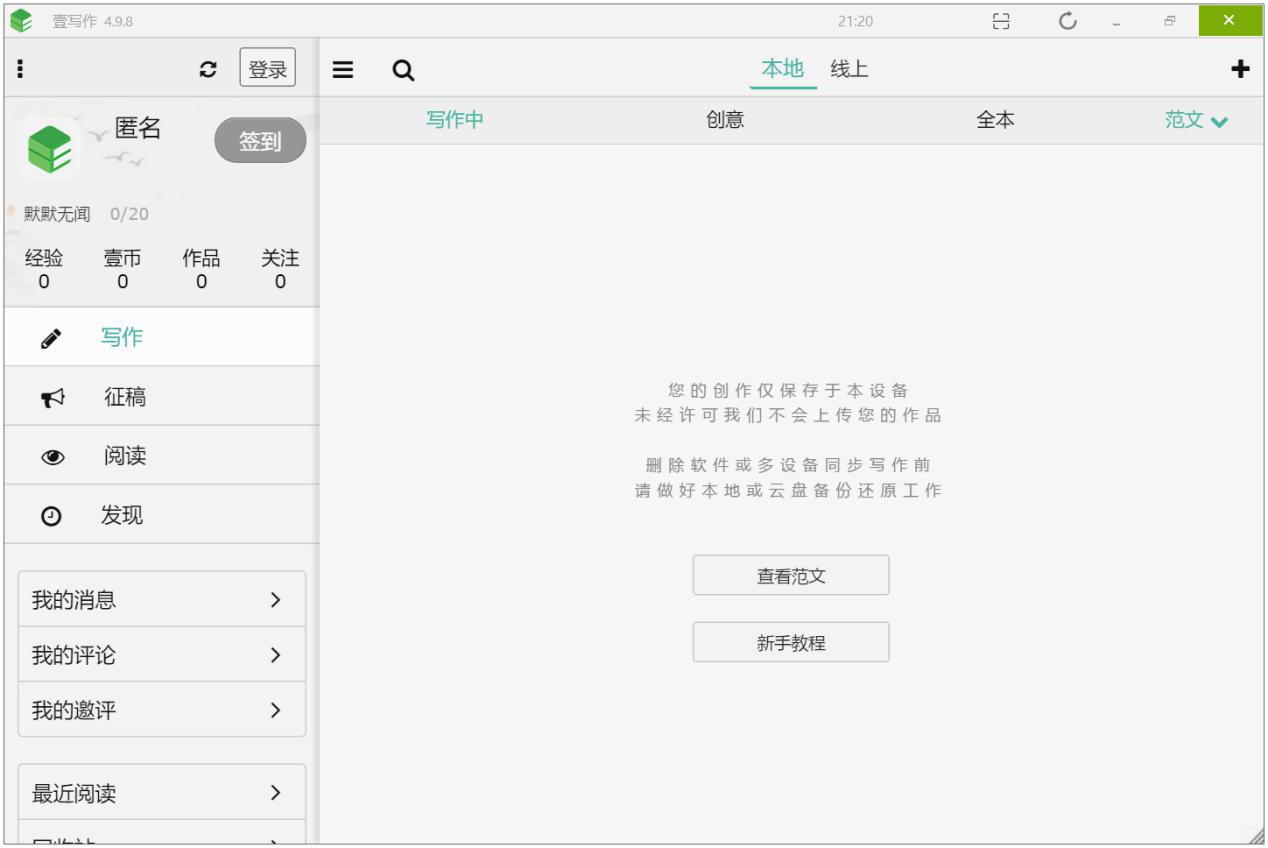
Task: Click the sync refresh icon
Action: coord(208,69)
